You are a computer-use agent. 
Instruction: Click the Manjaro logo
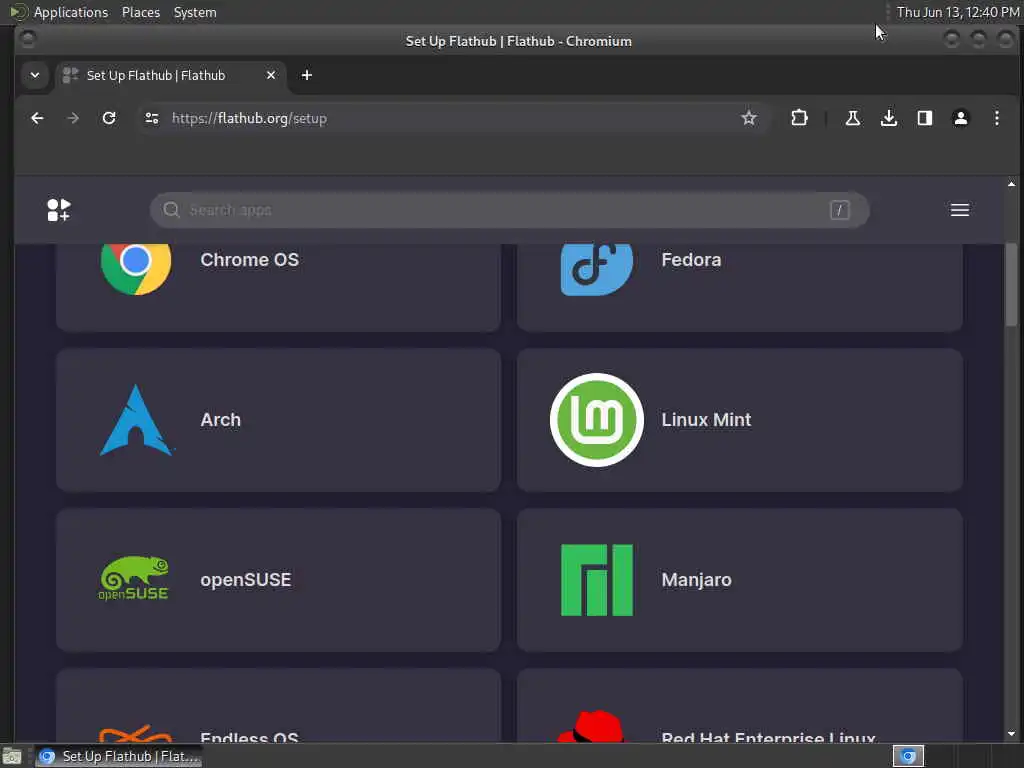pos(597,580)
